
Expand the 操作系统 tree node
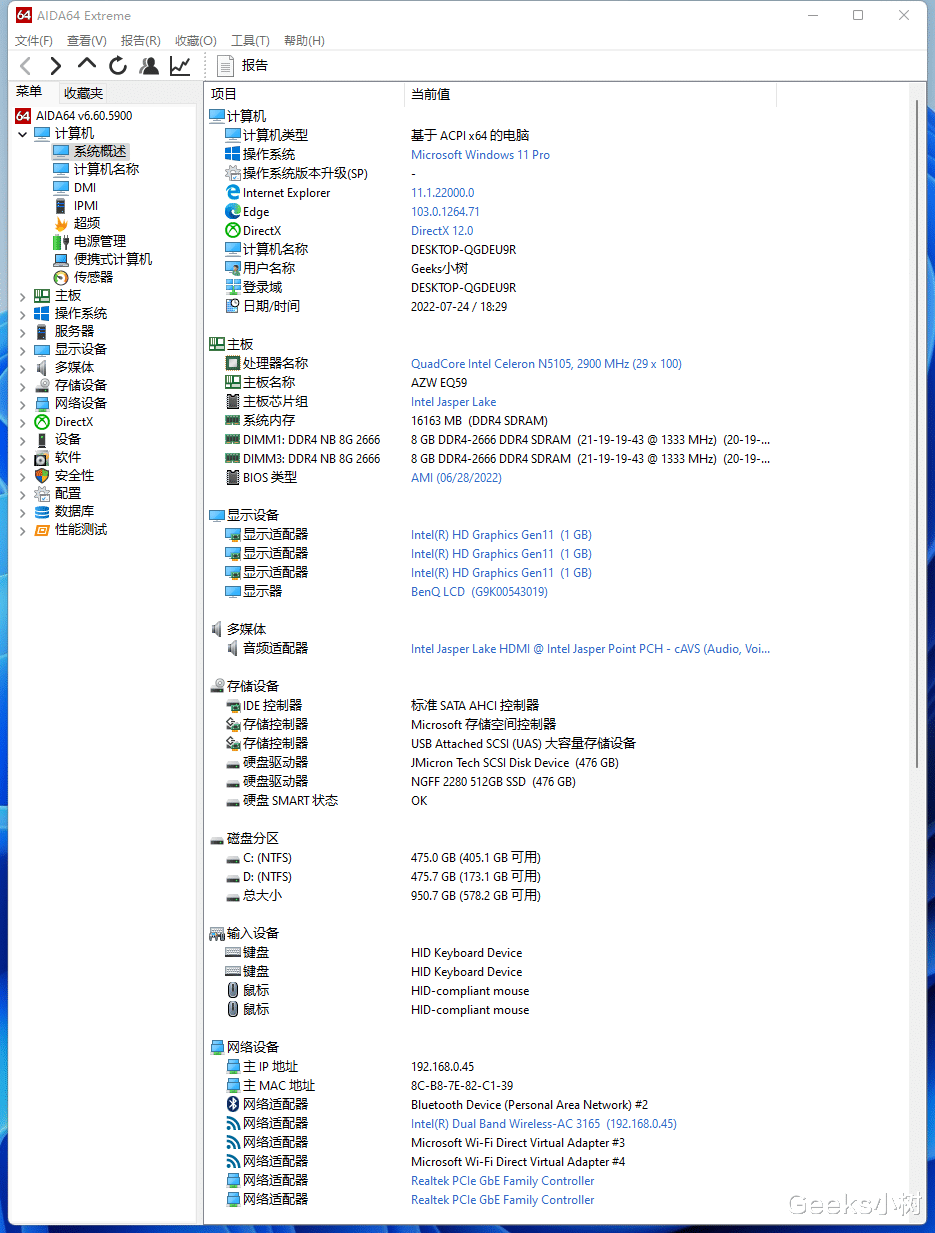[23, 314]
